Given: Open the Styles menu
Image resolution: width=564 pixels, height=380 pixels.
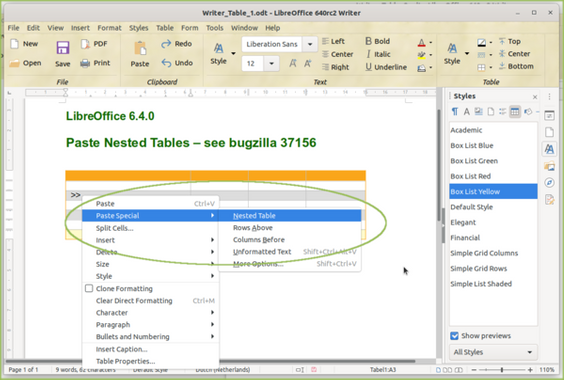Looking at the screenshot, I should [x=138, y=28].
